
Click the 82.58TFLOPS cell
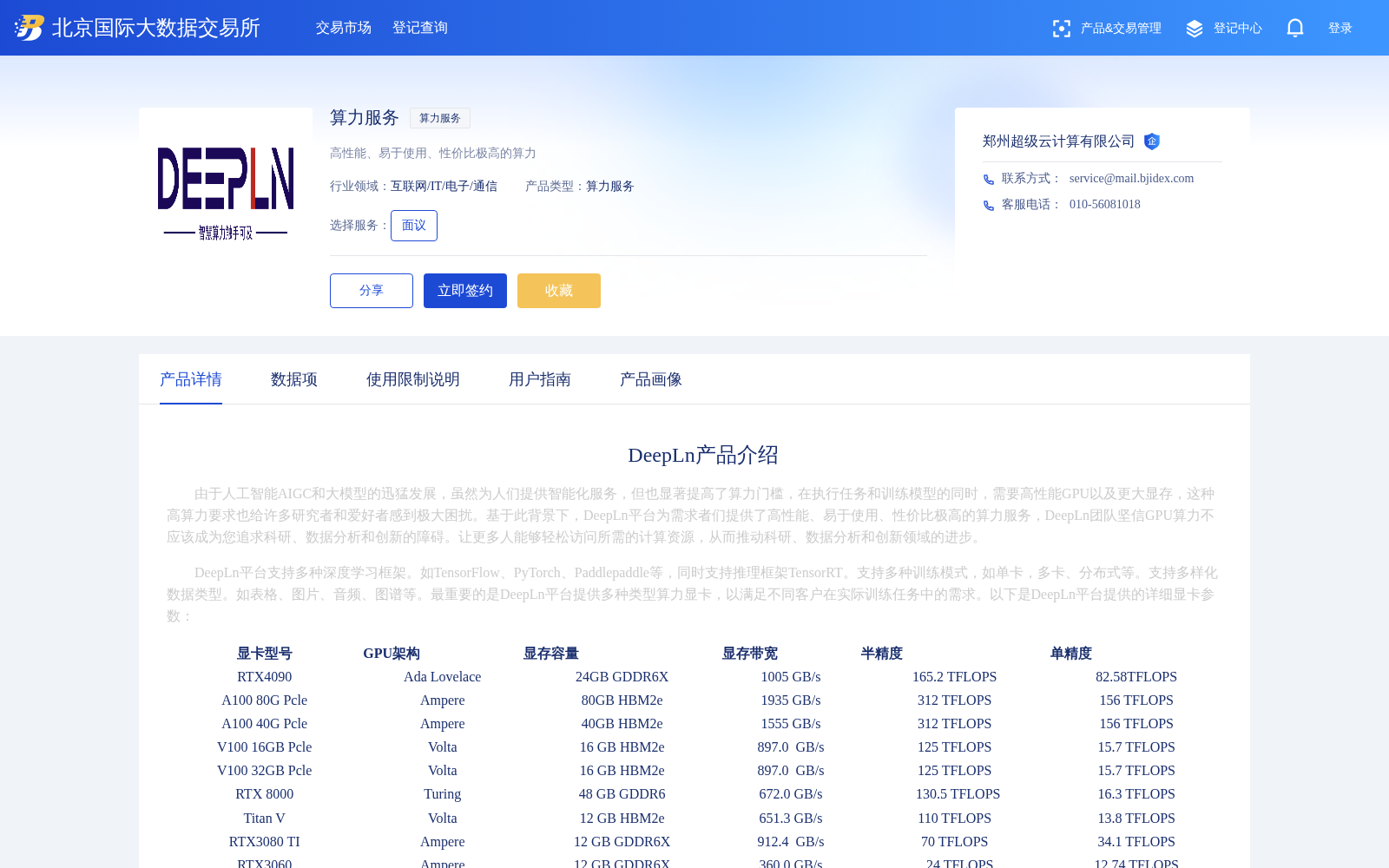(1136, 677)
